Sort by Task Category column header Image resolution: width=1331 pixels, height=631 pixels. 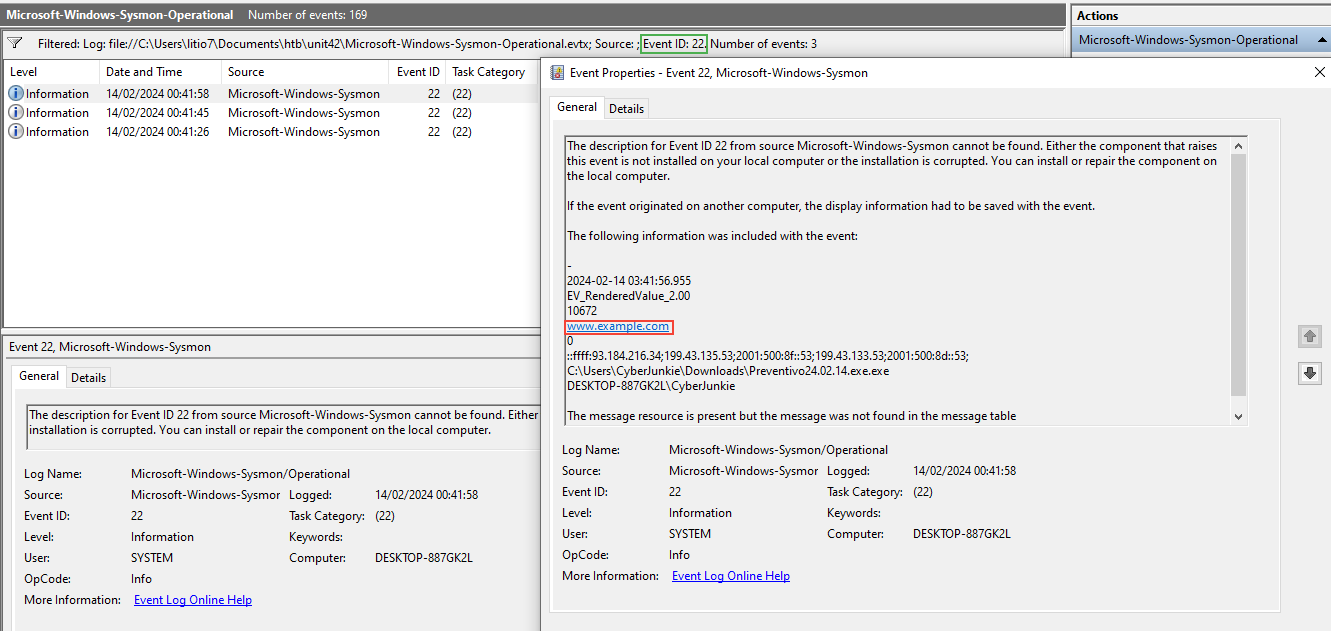tap(493, 72)
